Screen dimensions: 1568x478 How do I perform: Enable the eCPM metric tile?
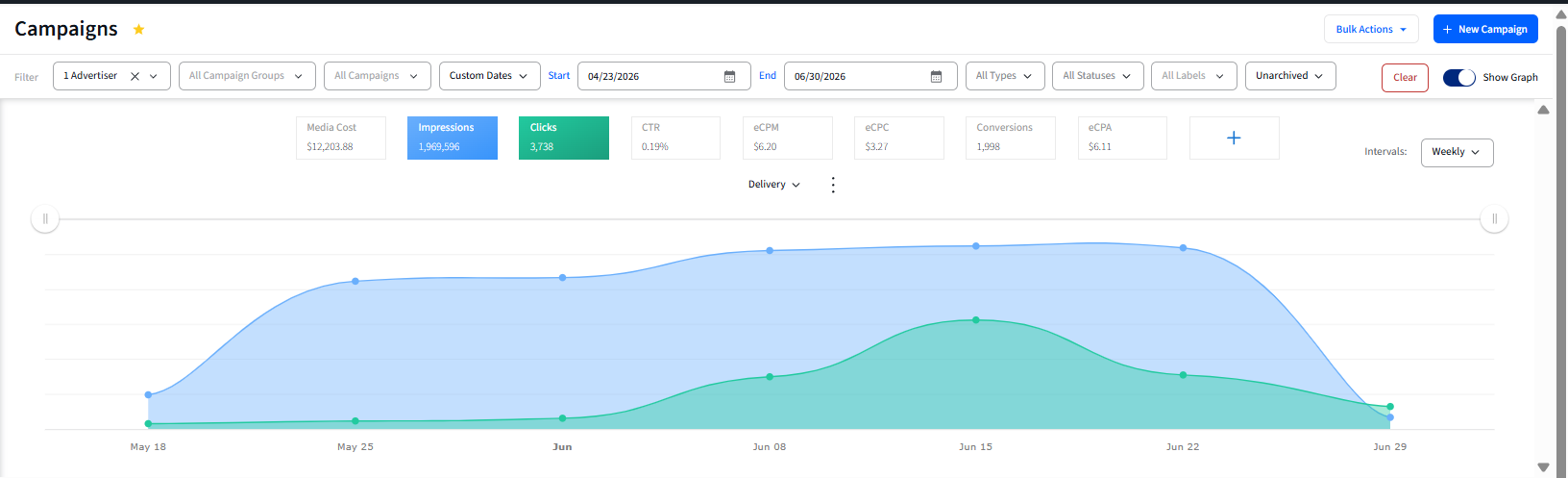787,138
